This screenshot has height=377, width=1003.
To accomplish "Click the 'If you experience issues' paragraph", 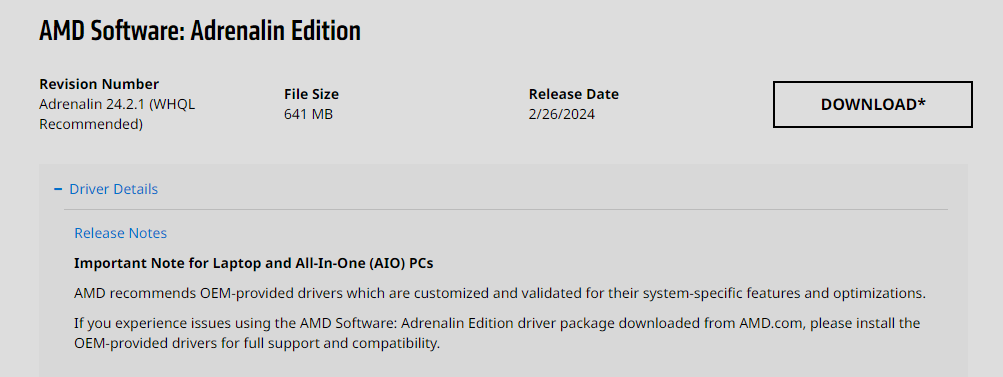I will point(497,333).
